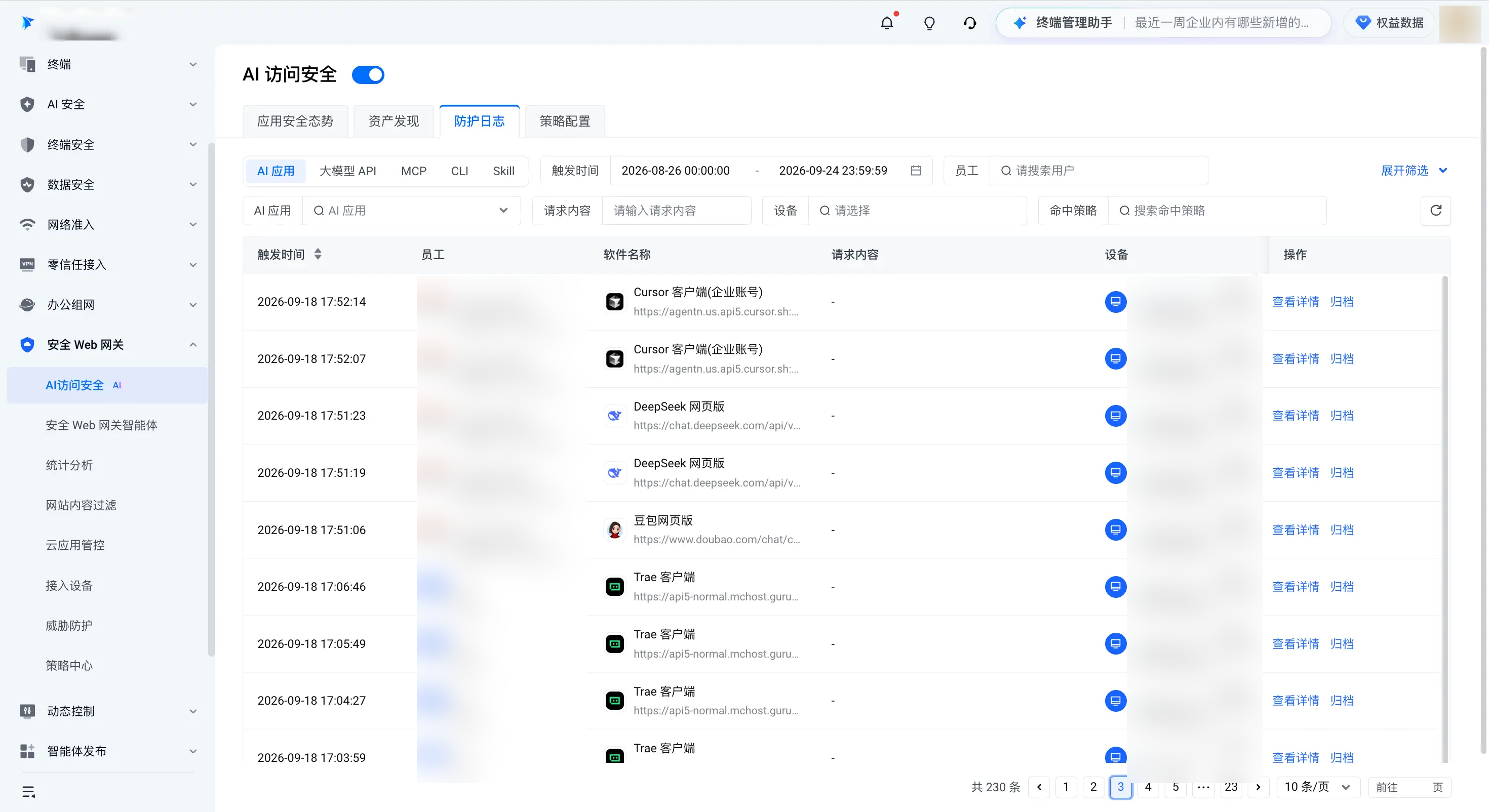Click the 请搜索用户 employee search field
The height and width of the screenshot is (812, 1489).
click(1099, 171)
